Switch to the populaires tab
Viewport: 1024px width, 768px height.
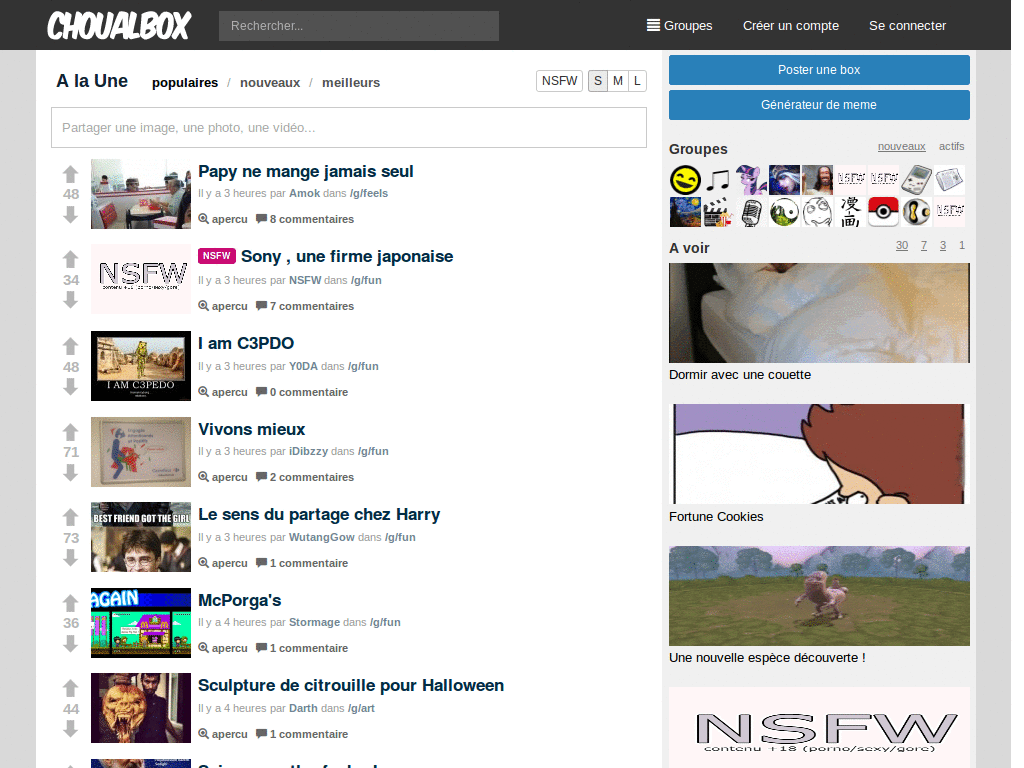[x=185, y=83]
